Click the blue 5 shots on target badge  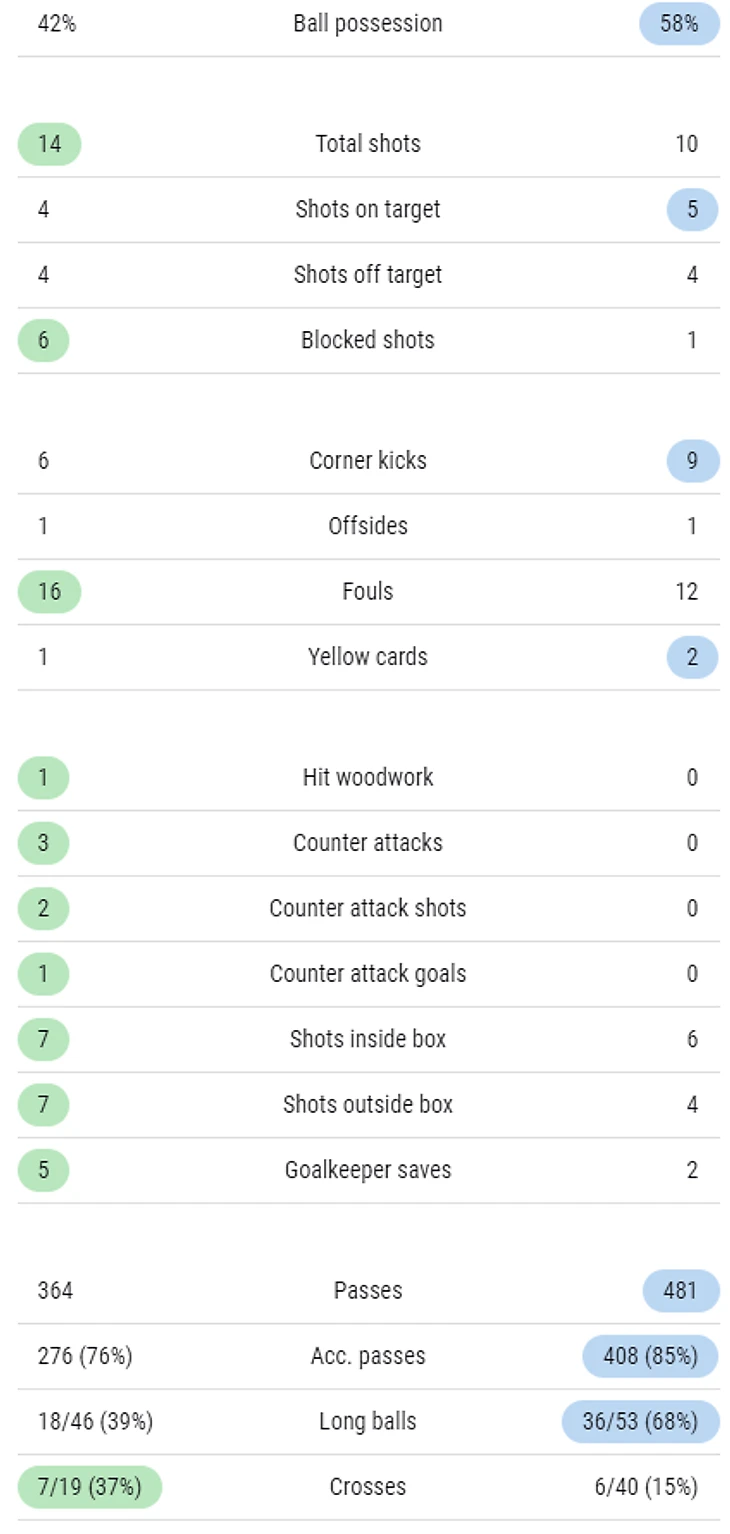[692, 210]
